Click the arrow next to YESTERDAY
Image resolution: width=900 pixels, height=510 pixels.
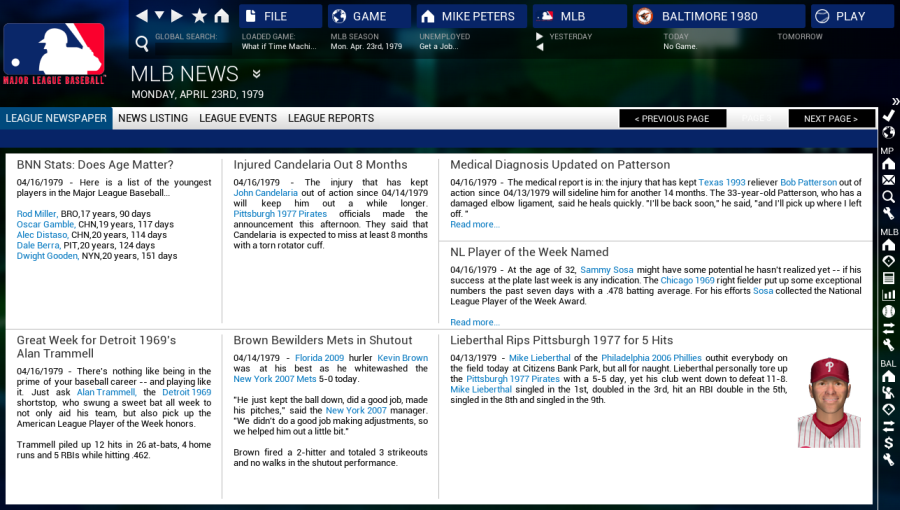539,37
